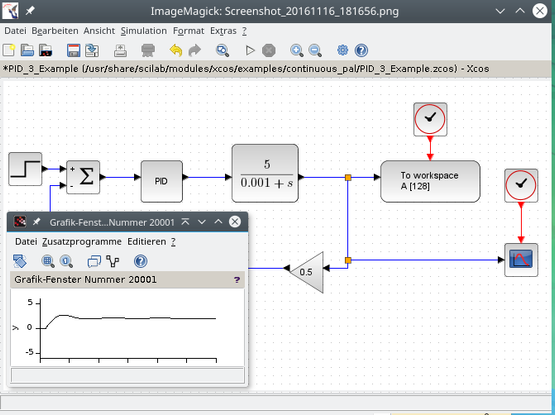Select the clock block above To workspace

pyautogui.click(x=430, y=119)
